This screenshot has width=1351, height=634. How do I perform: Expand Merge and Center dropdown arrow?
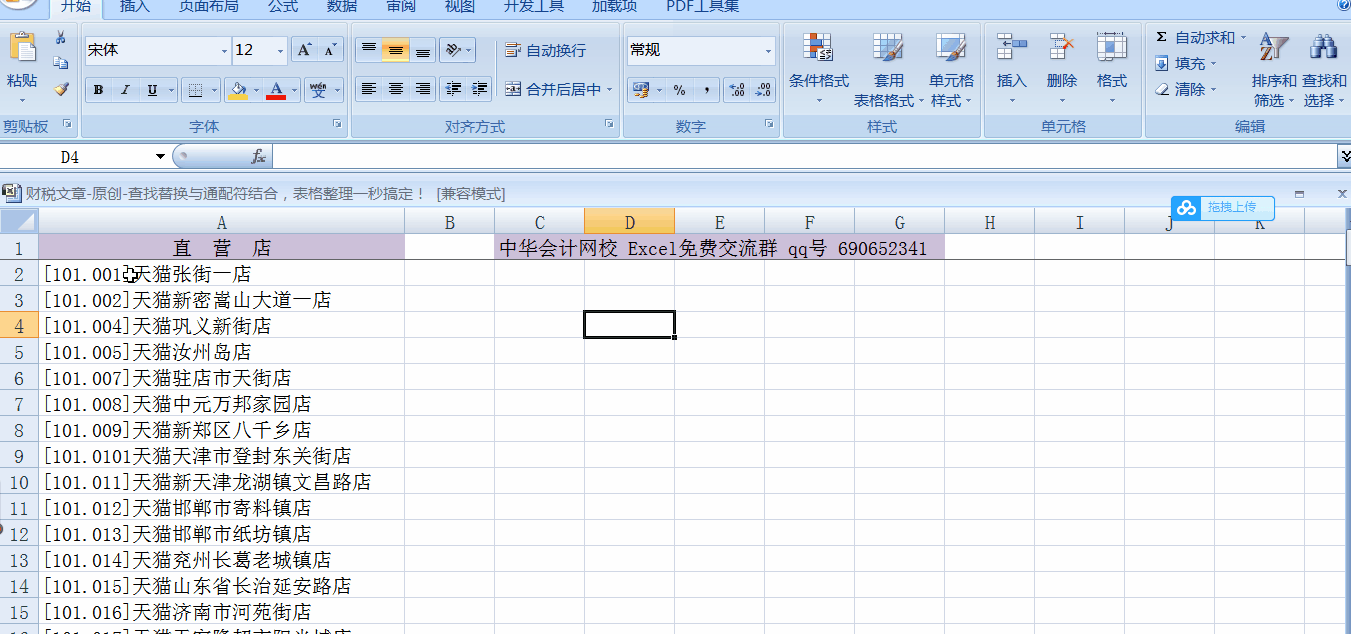tap(609, 90)
